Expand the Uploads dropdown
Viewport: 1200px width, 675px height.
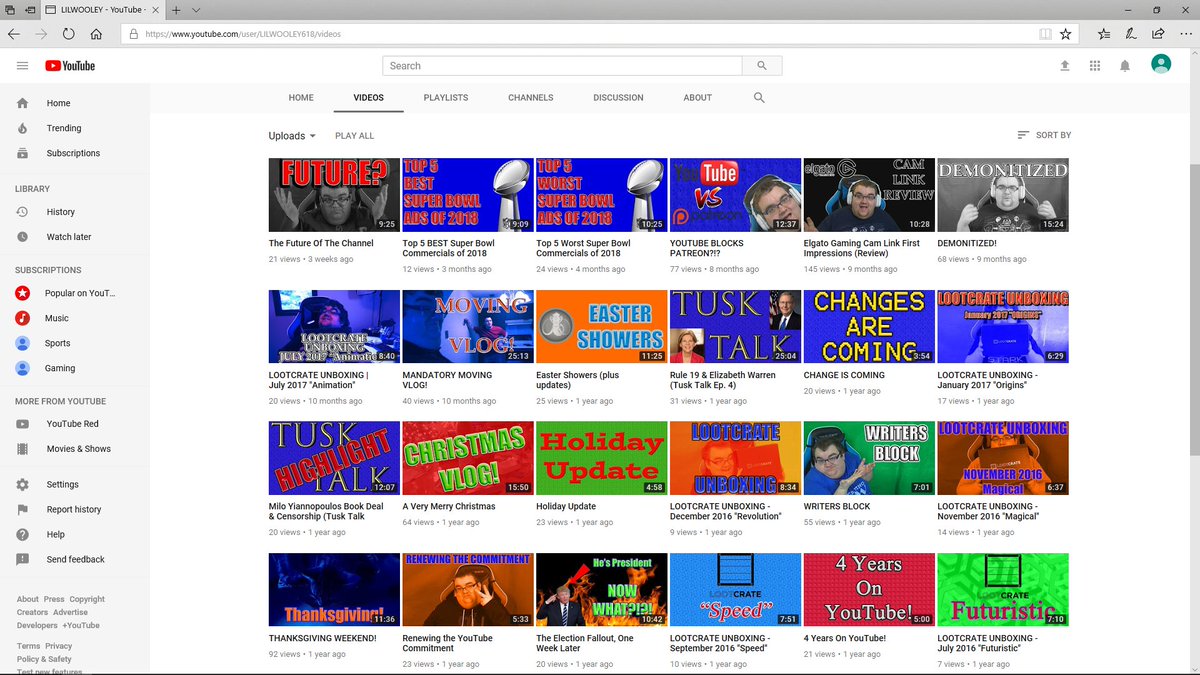292,136
